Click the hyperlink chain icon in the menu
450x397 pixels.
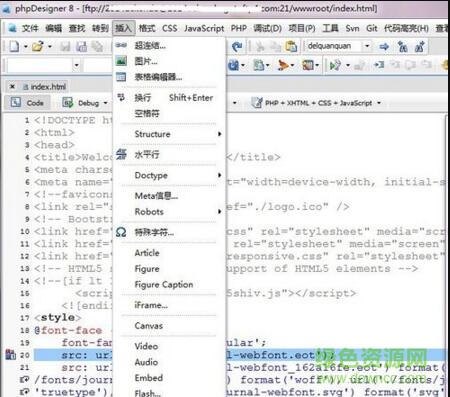point(121,45)
